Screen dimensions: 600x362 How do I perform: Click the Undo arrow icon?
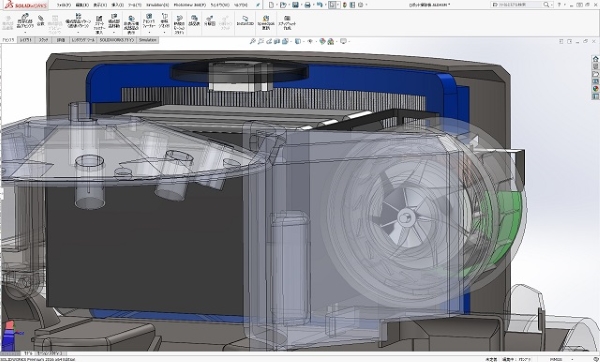click(x=319, y=5)
